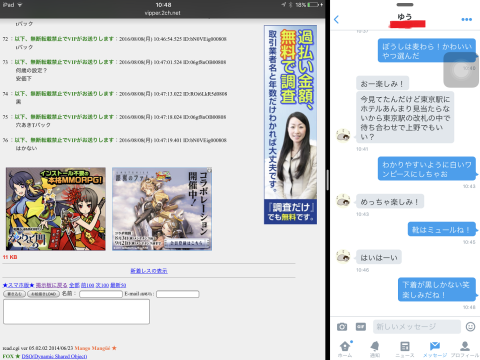The width and height of the screenshot is (480, 360).
Task: Open the 過払い金額 無料で調査 banner ad
Action: click(x=290, y=124)
